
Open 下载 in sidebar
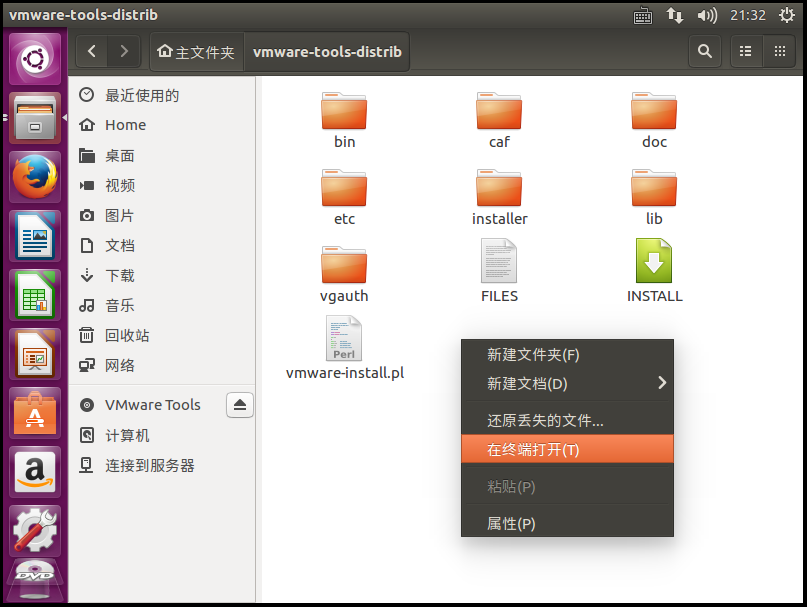pyautogui.click(x=162, y=275)
